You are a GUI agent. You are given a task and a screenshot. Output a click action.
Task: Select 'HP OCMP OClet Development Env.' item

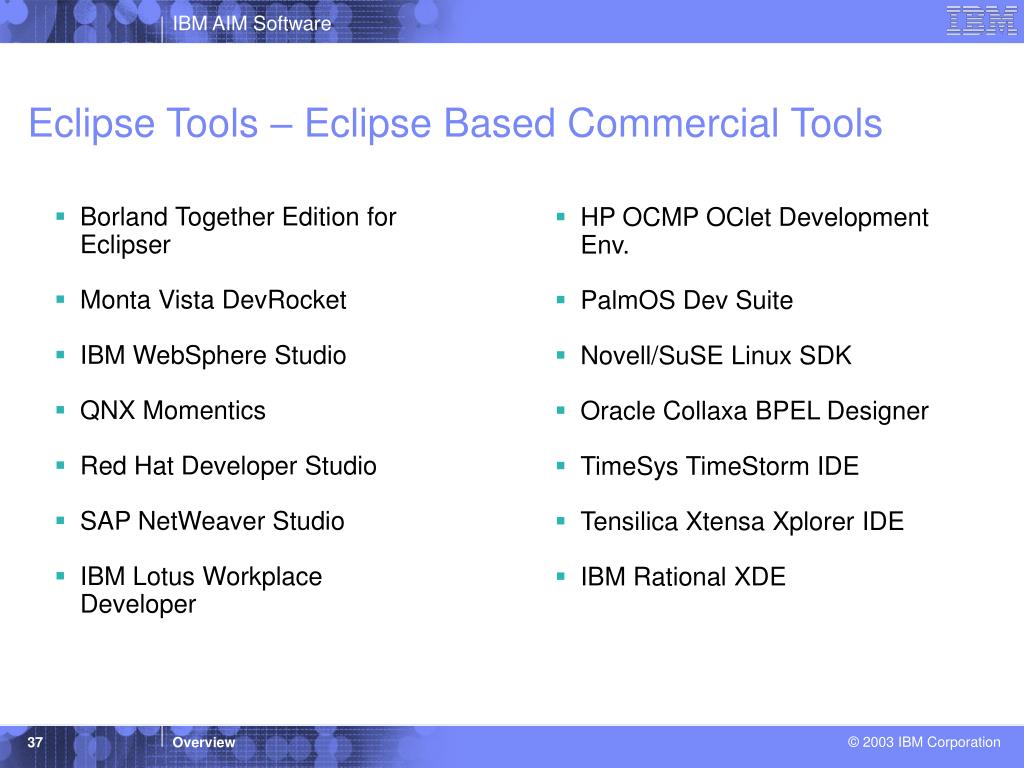[754, 231]
